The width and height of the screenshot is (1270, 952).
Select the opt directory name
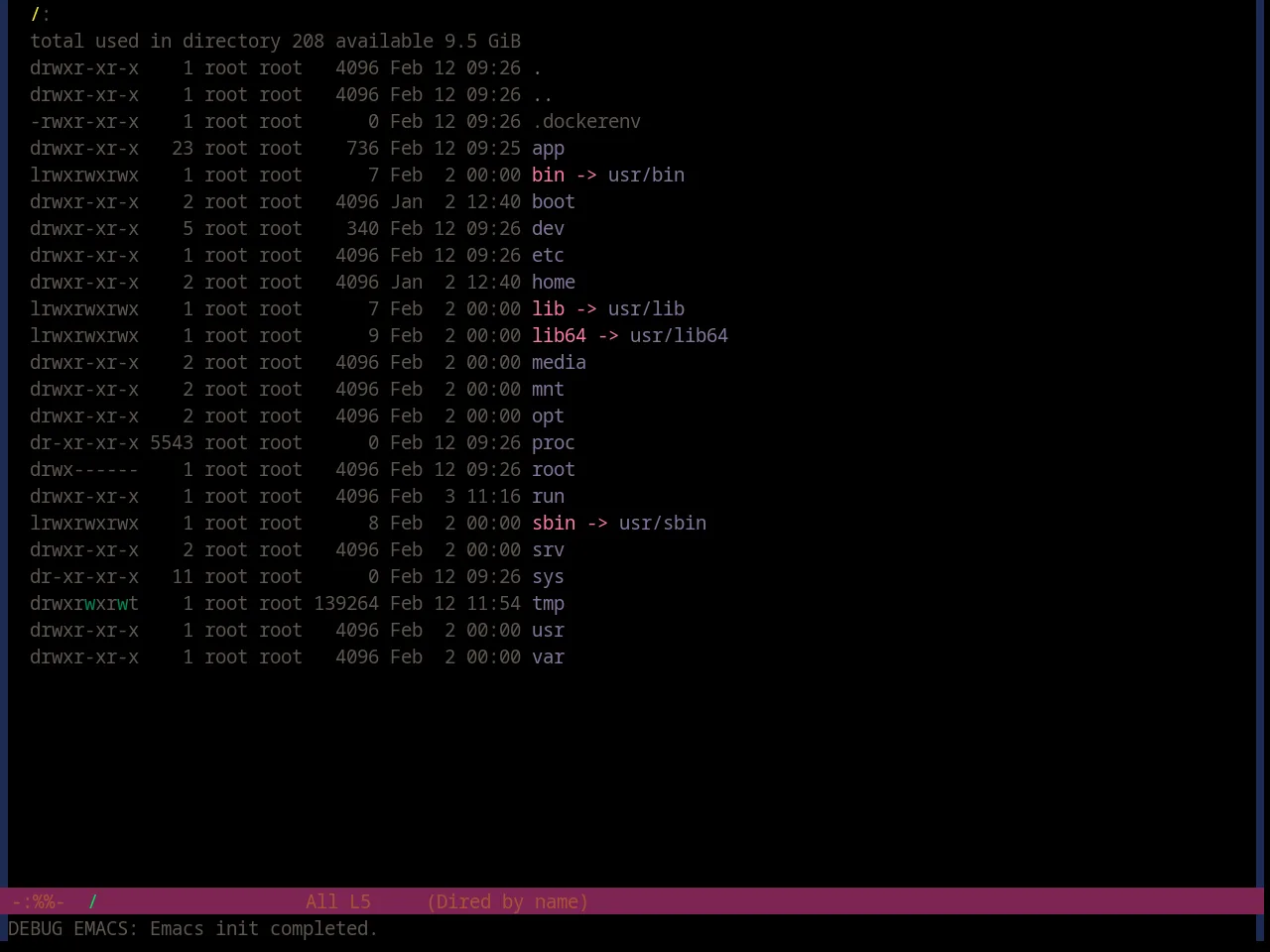pos(548,416)
